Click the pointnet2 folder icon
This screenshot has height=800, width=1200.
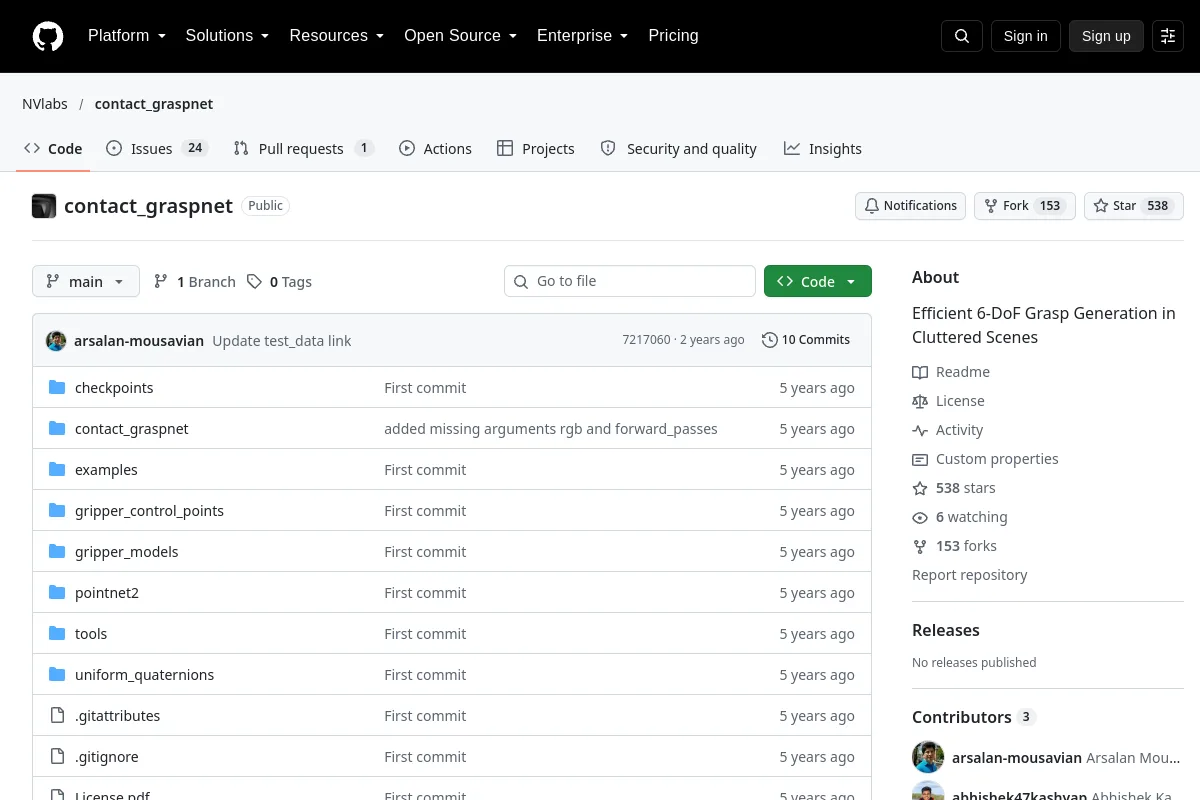57,593
